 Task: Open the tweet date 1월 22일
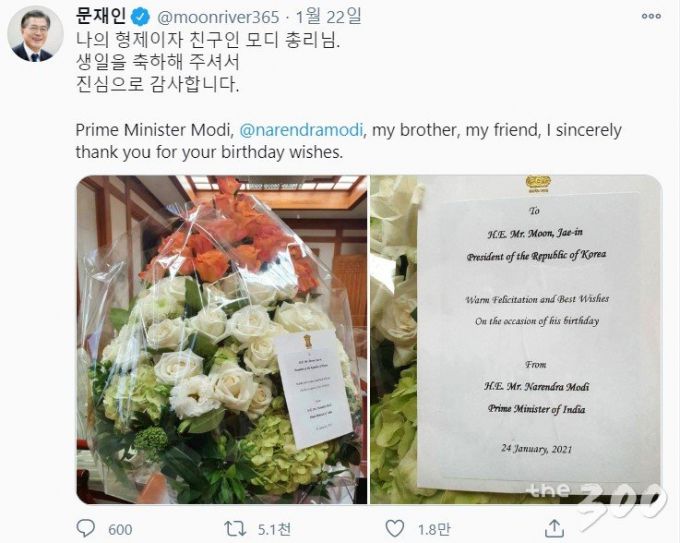coord(328,17)
